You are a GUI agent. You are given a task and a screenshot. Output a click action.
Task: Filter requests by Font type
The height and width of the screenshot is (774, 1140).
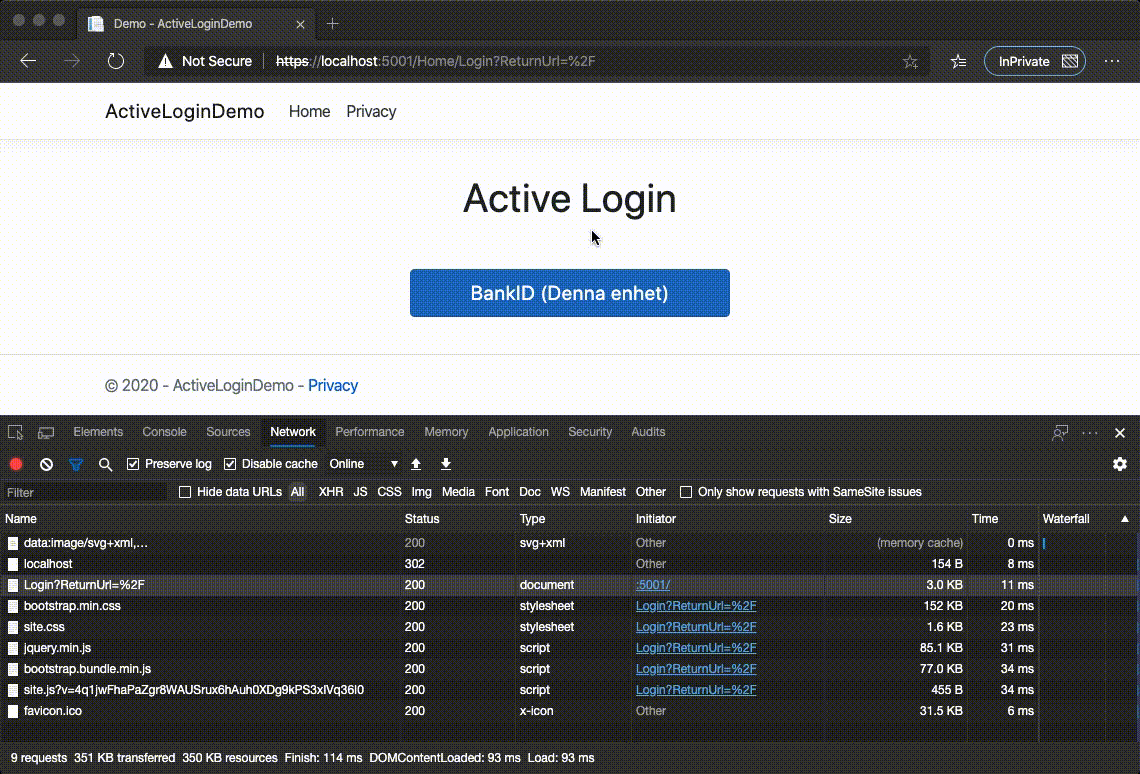tap(497, 492)
